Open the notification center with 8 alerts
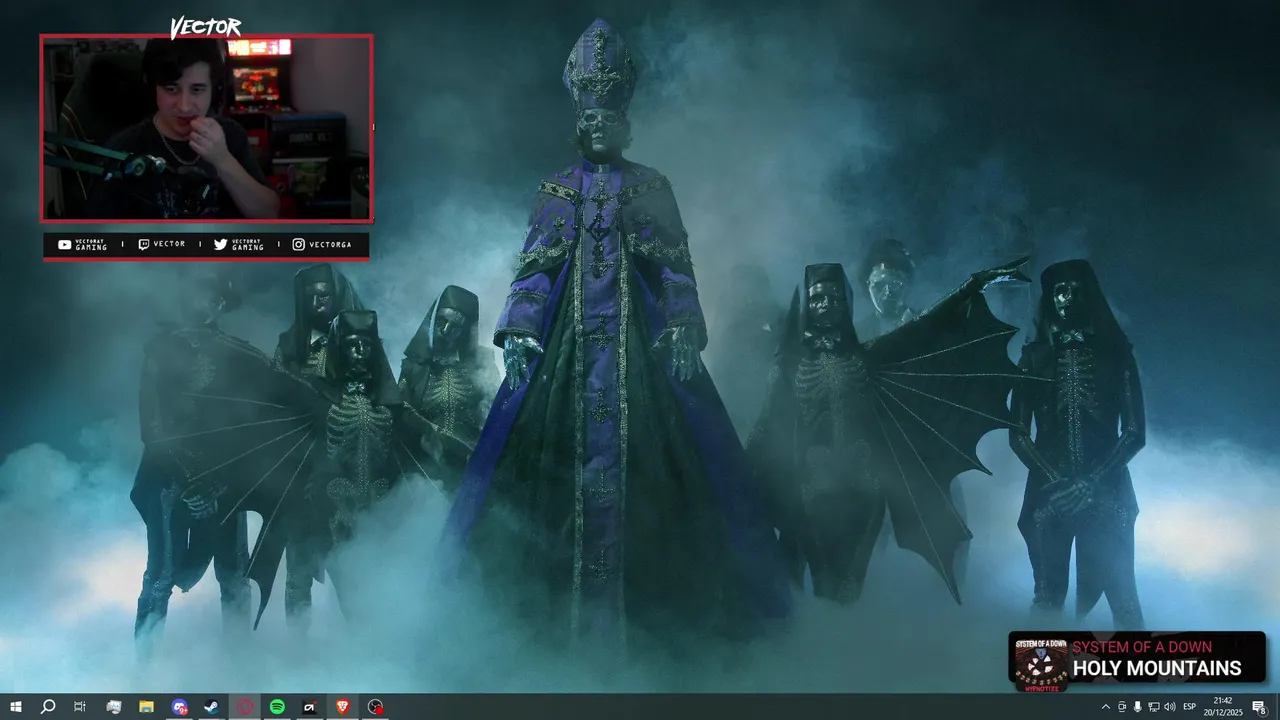The height and width of the screenshot is (720, 1280). click(1259, 707)
